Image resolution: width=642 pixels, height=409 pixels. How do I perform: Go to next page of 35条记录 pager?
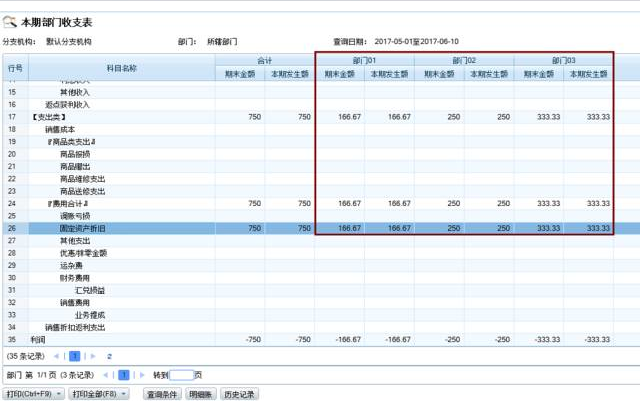(x=93, y=356)
